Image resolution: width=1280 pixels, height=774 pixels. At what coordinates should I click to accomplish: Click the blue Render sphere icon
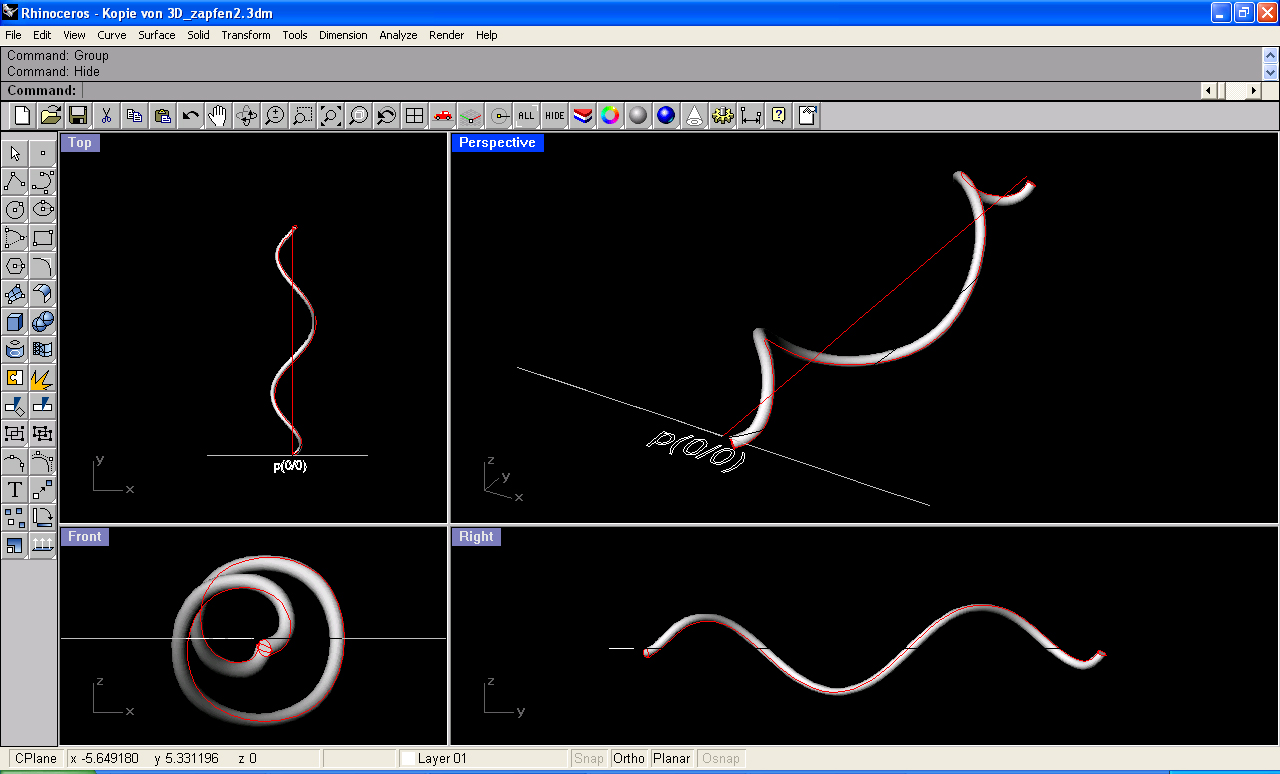point(666,116)
